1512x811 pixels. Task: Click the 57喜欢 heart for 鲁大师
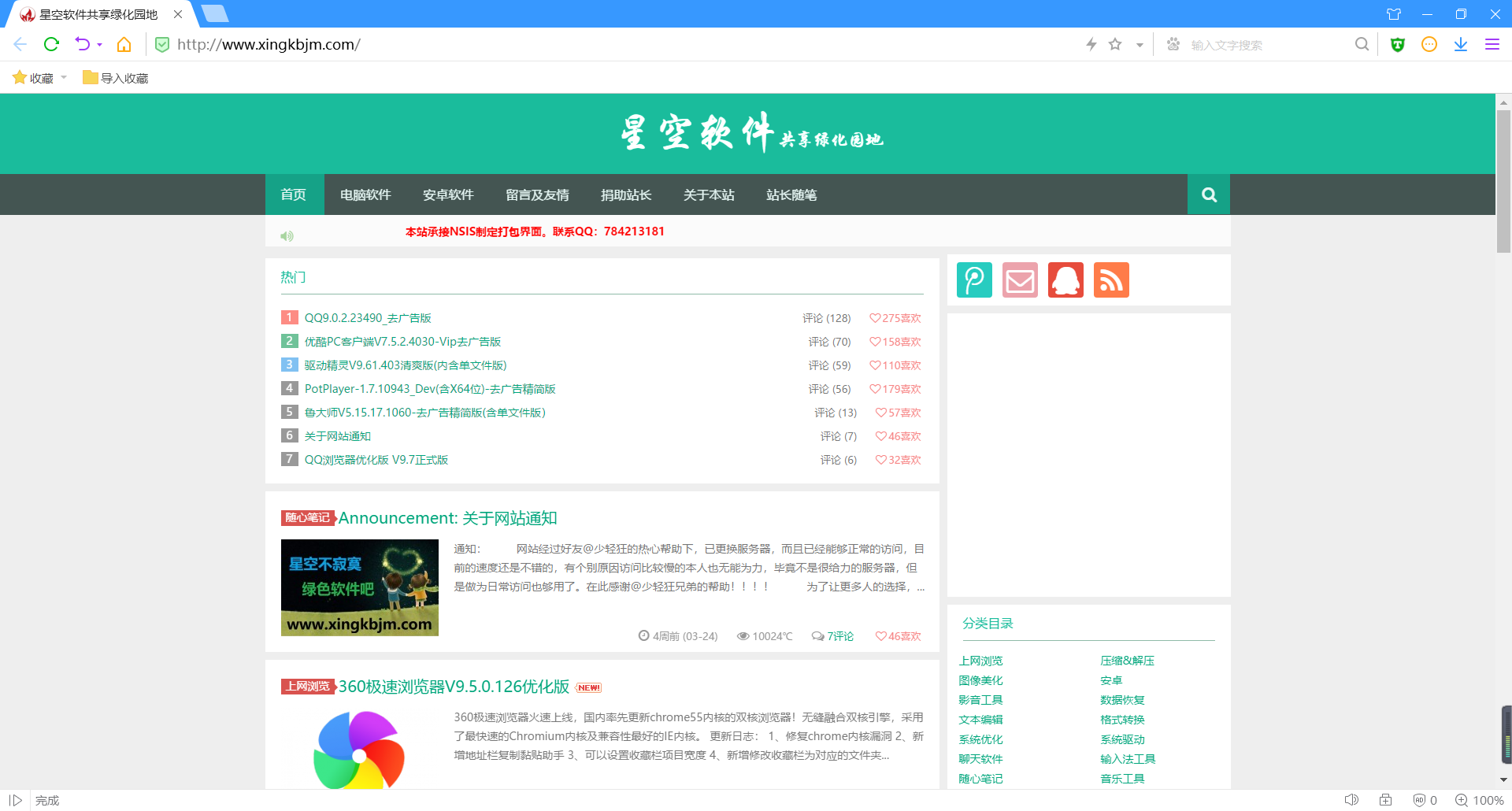[899, 413]
